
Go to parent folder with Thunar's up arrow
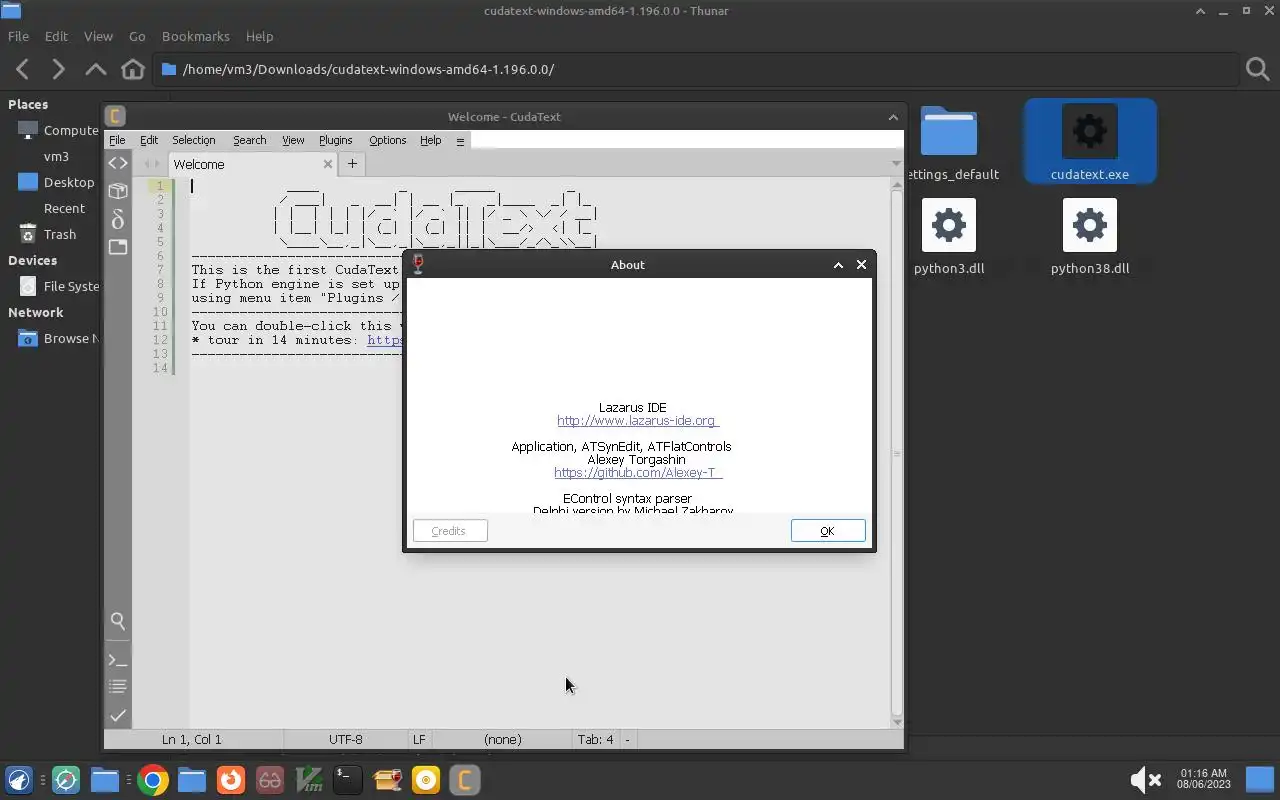tap(95, 69)
